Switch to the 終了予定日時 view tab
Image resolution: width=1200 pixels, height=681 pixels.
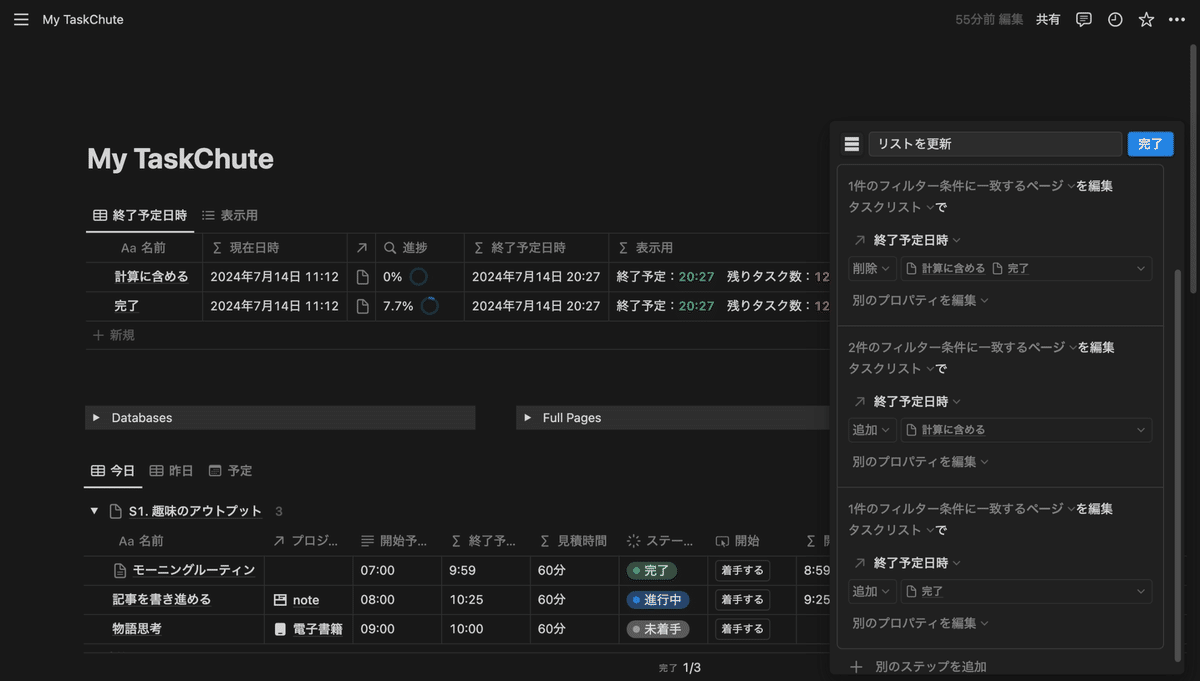tap(140, 215)
